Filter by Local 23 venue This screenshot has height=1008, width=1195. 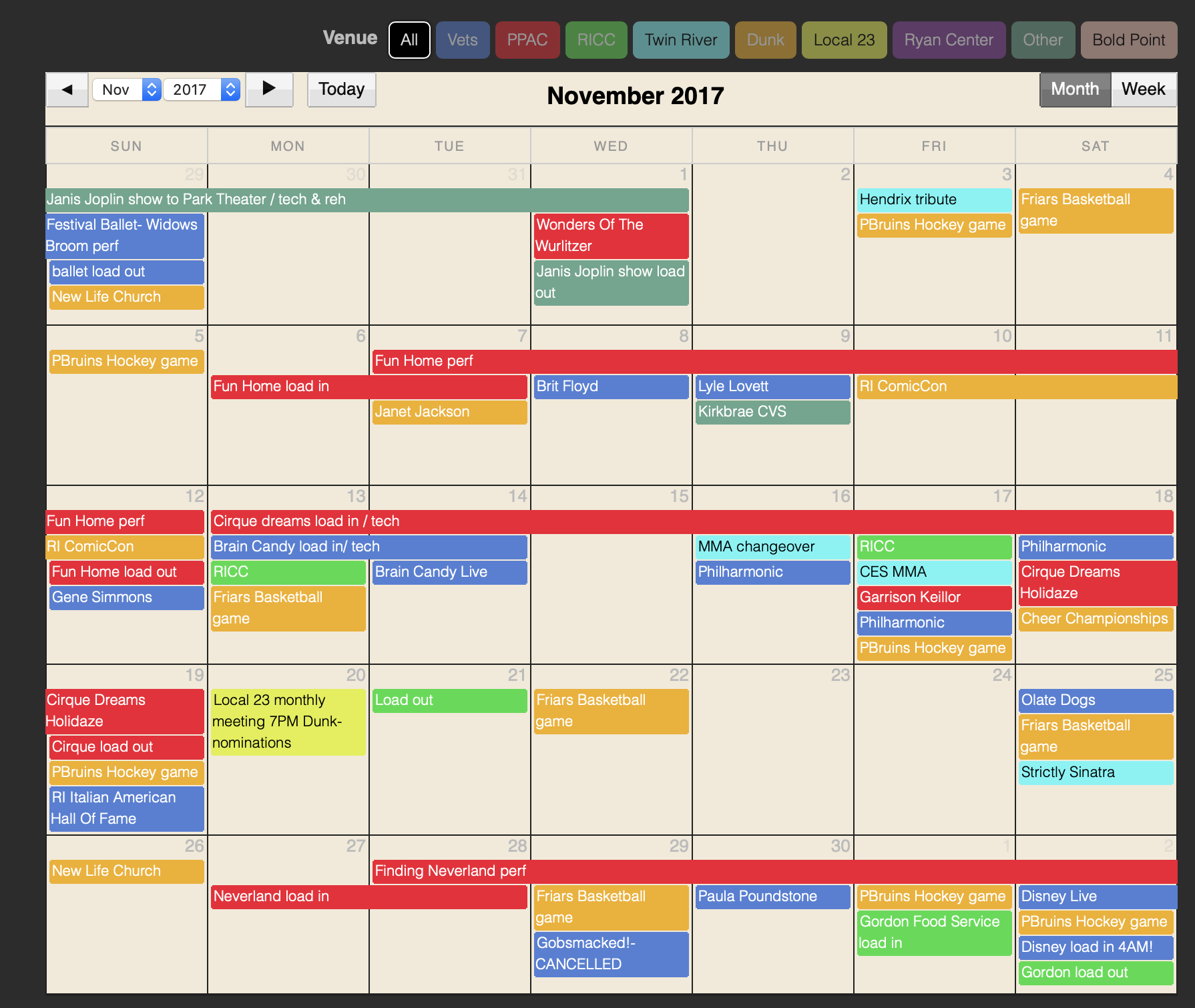844,40
